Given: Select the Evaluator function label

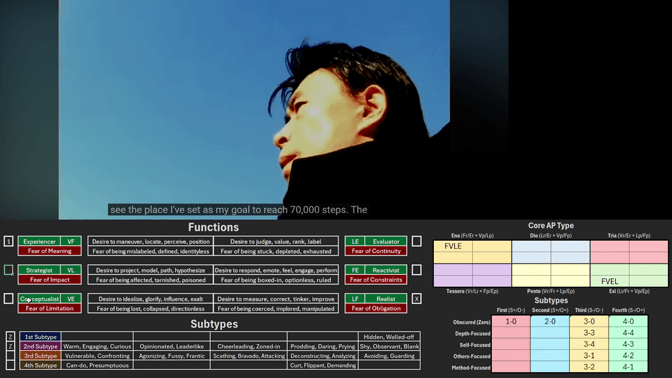Looking at the screenshot, I should coord(386,241).
